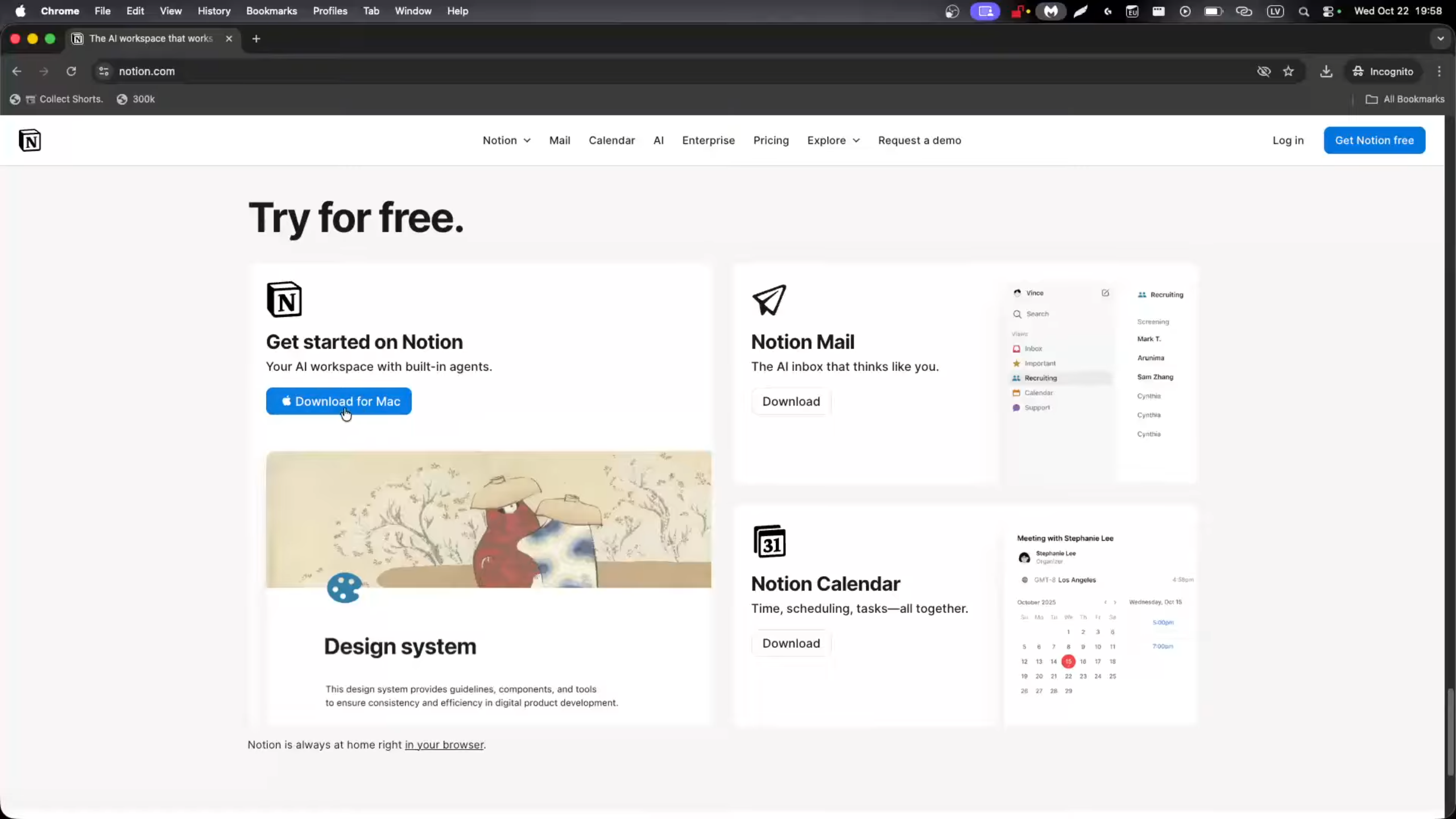Viewport: 1456px width, 819px height.
Task: Open the Profiles menu
Action: (x=330, y=11)
